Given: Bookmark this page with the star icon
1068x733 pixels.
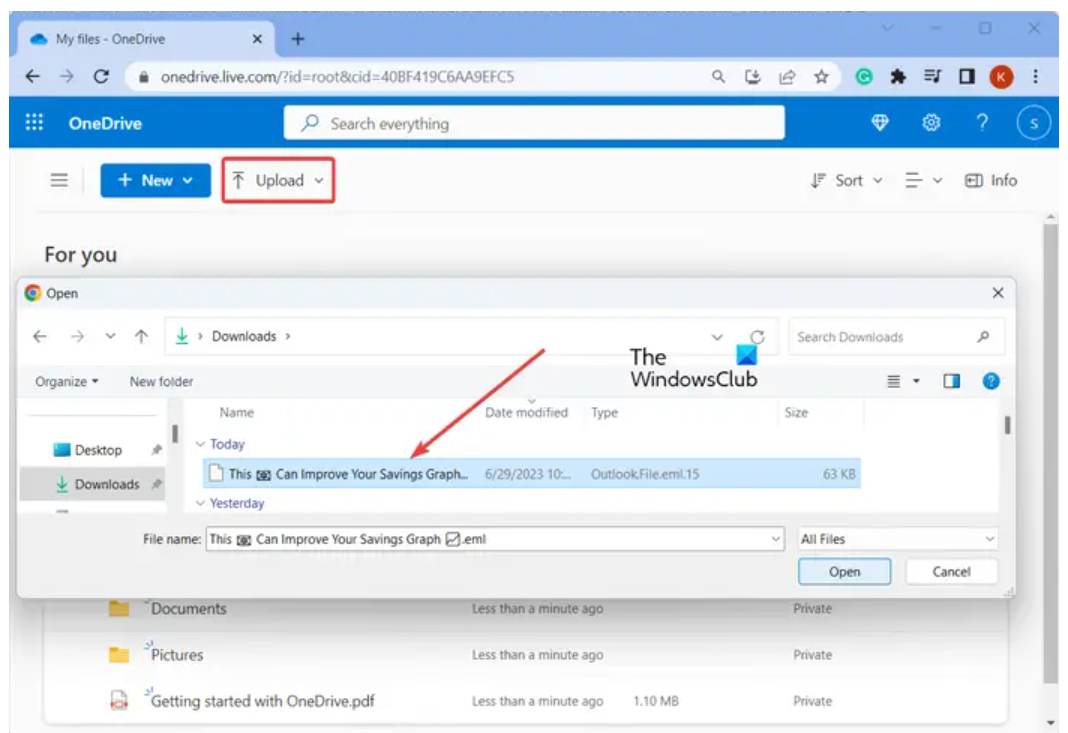Looking at the screenshot, I should click(821, 76).
